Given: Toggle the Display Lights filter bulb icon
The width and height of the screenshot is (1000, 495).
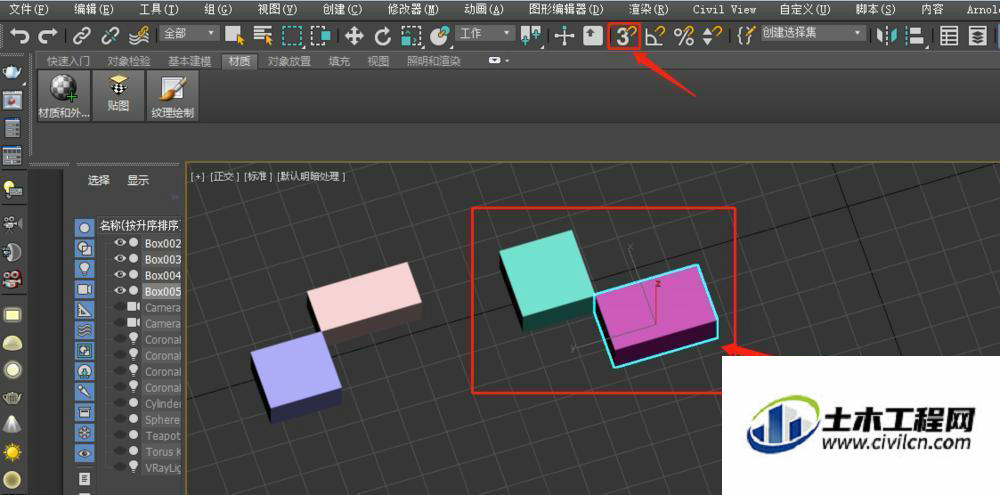Looking at the screenshot, I should point(85,269).
